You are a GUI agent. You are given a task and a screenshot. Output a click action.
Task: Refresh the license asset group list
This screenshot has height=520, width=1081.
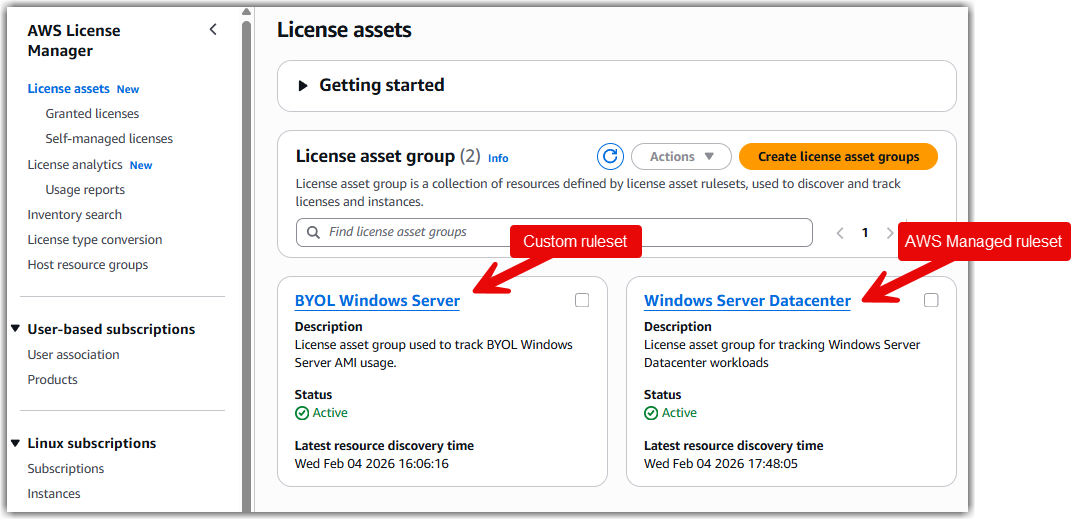[610, 157]
